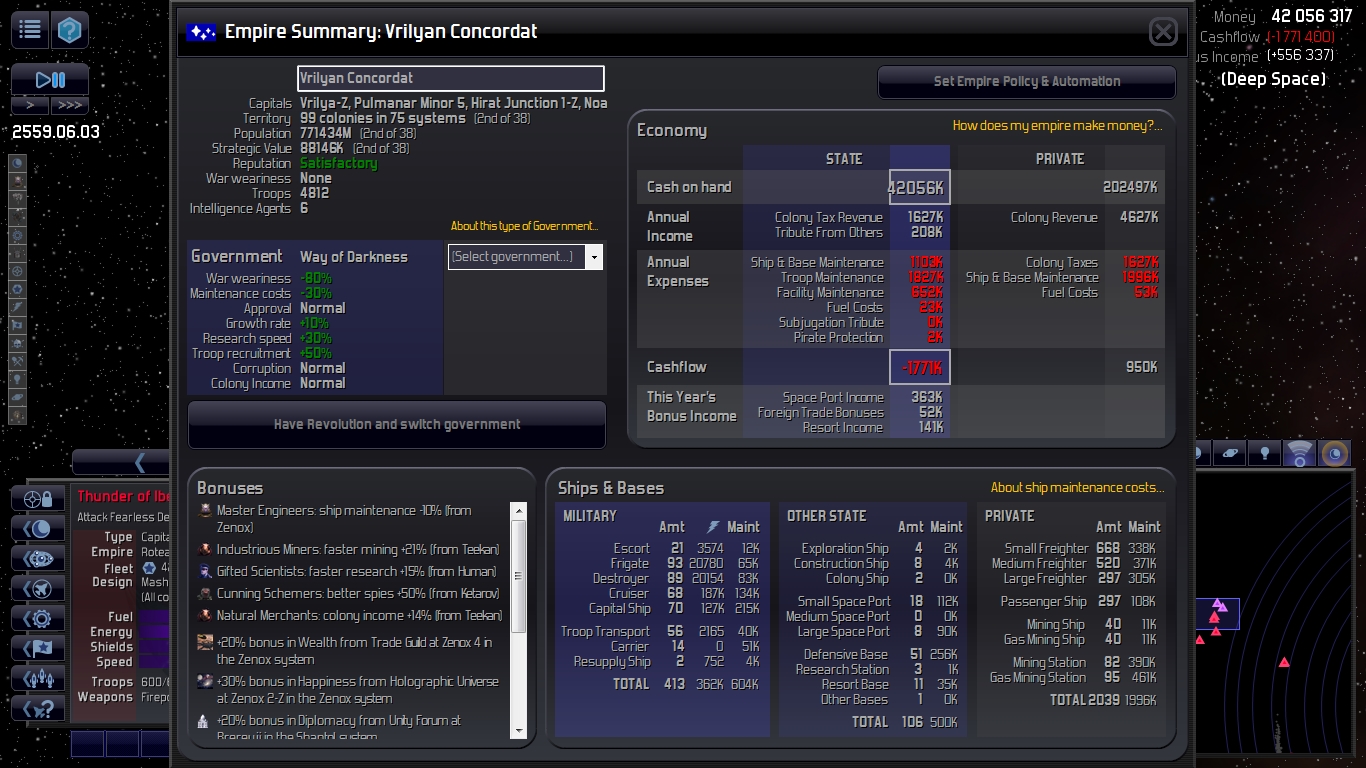
Task: Click the chevron fighter jet button
Action: (38, 589)
